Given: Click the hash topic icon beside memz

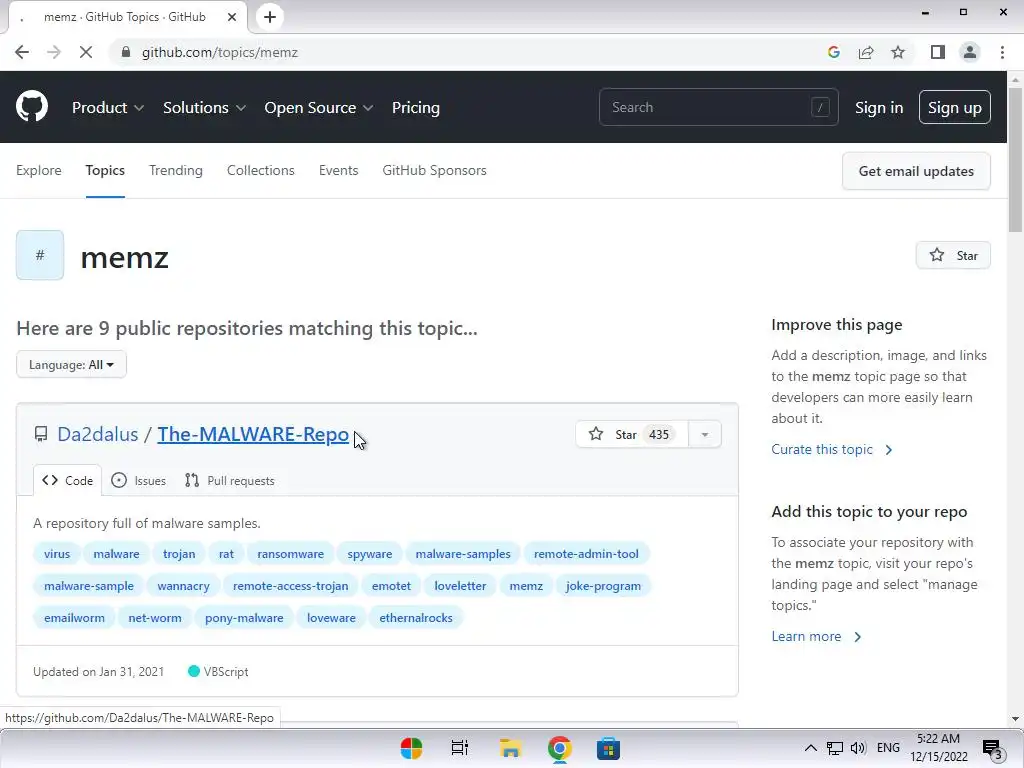Looking at the screenshot, I should (40, 255).
